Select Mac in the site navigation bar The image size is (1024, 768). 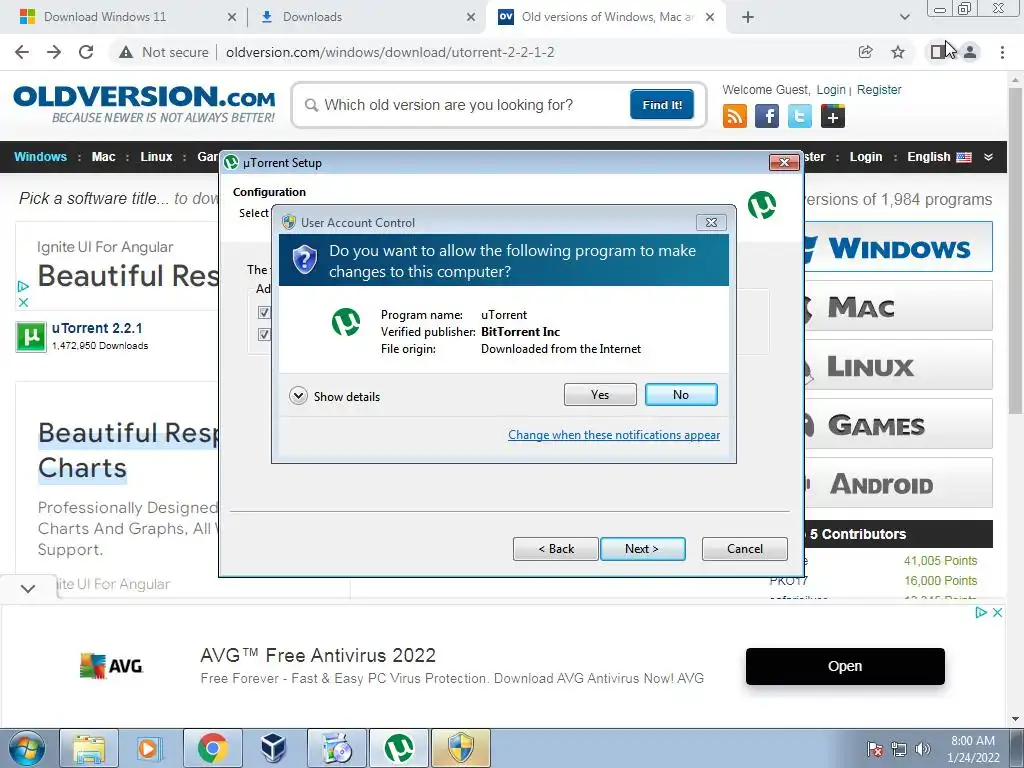click(x=103, y=157)
